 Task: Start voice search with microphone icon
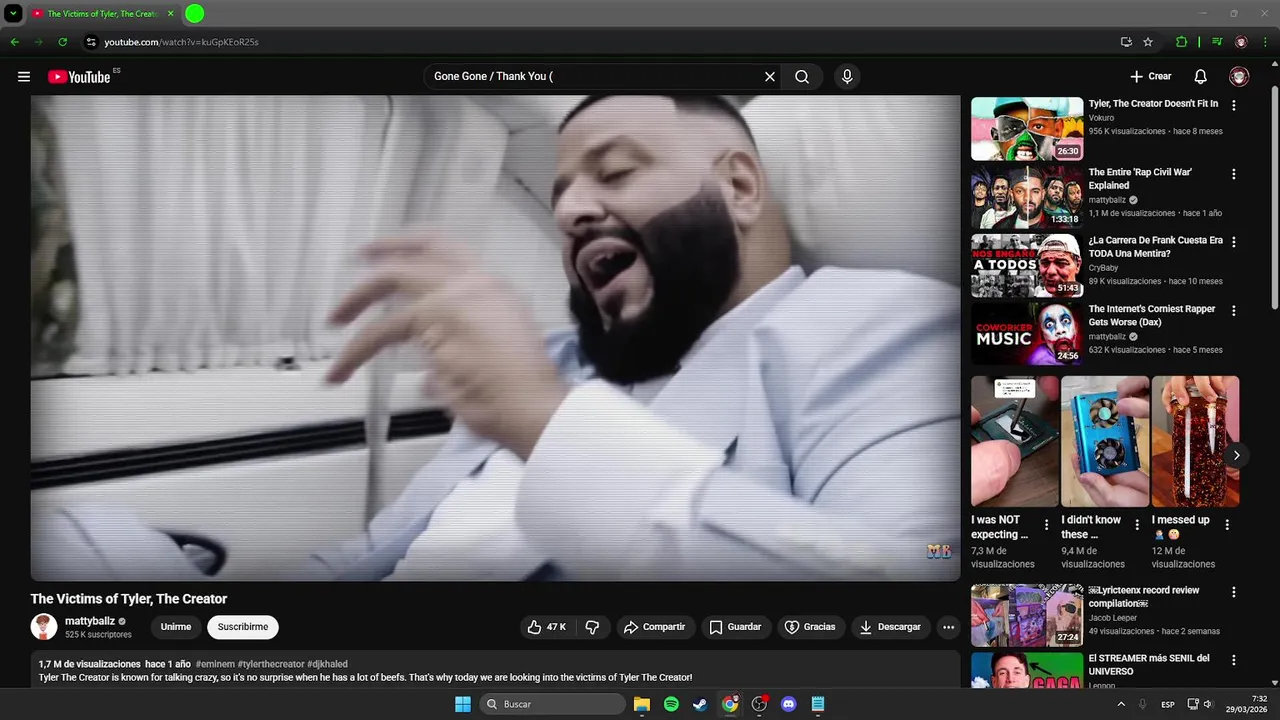click(x=847, y=77)
